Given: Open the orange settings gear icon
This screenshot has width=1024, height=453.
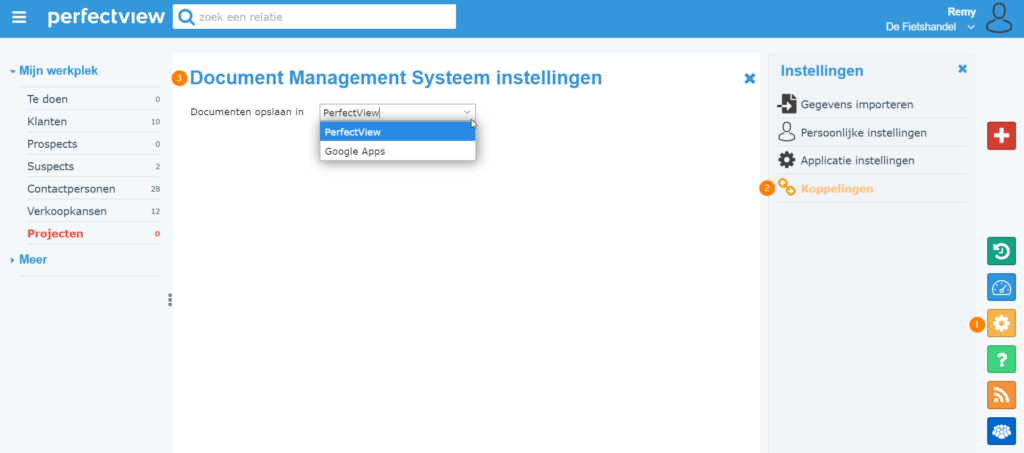Looking at the screenshot, I should pos(1001,323).
